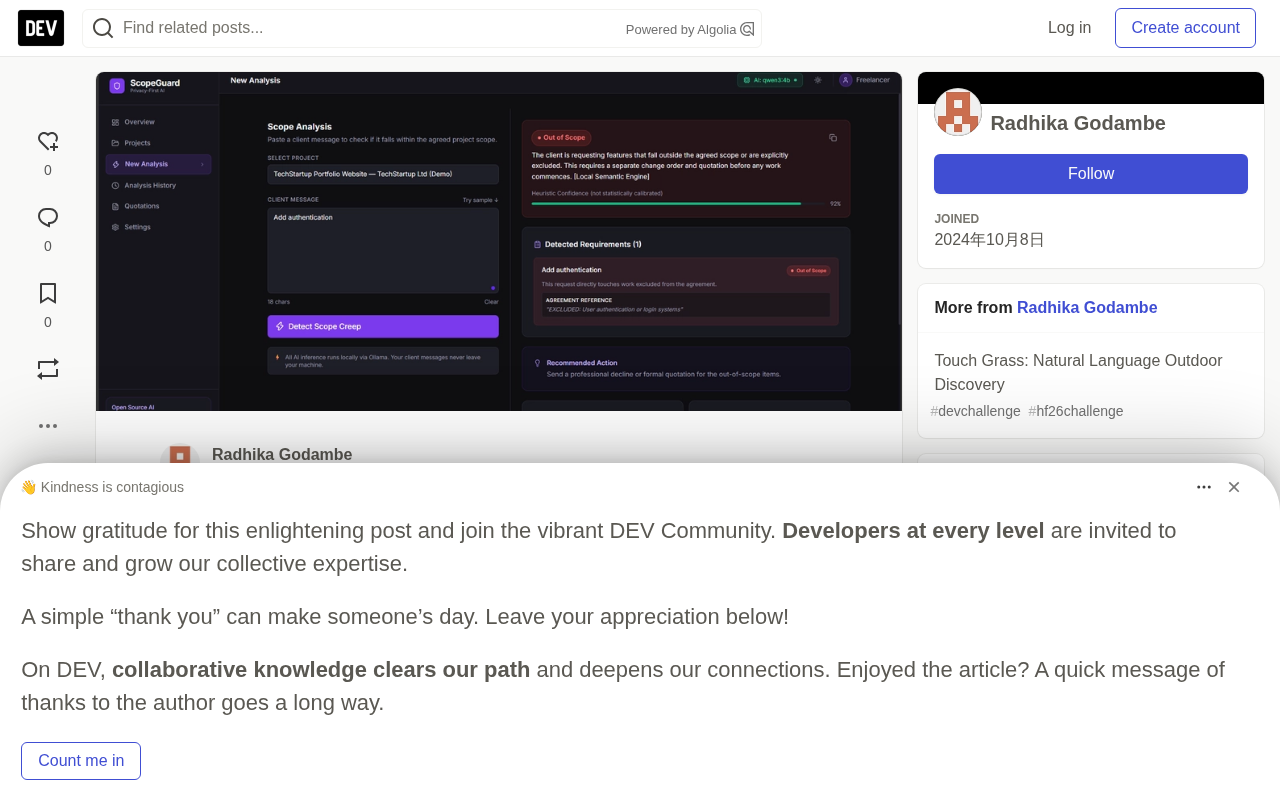Open comments via speech bubble icon
The width and height of the screenshot is (1280, 800).
coord(48,218)
